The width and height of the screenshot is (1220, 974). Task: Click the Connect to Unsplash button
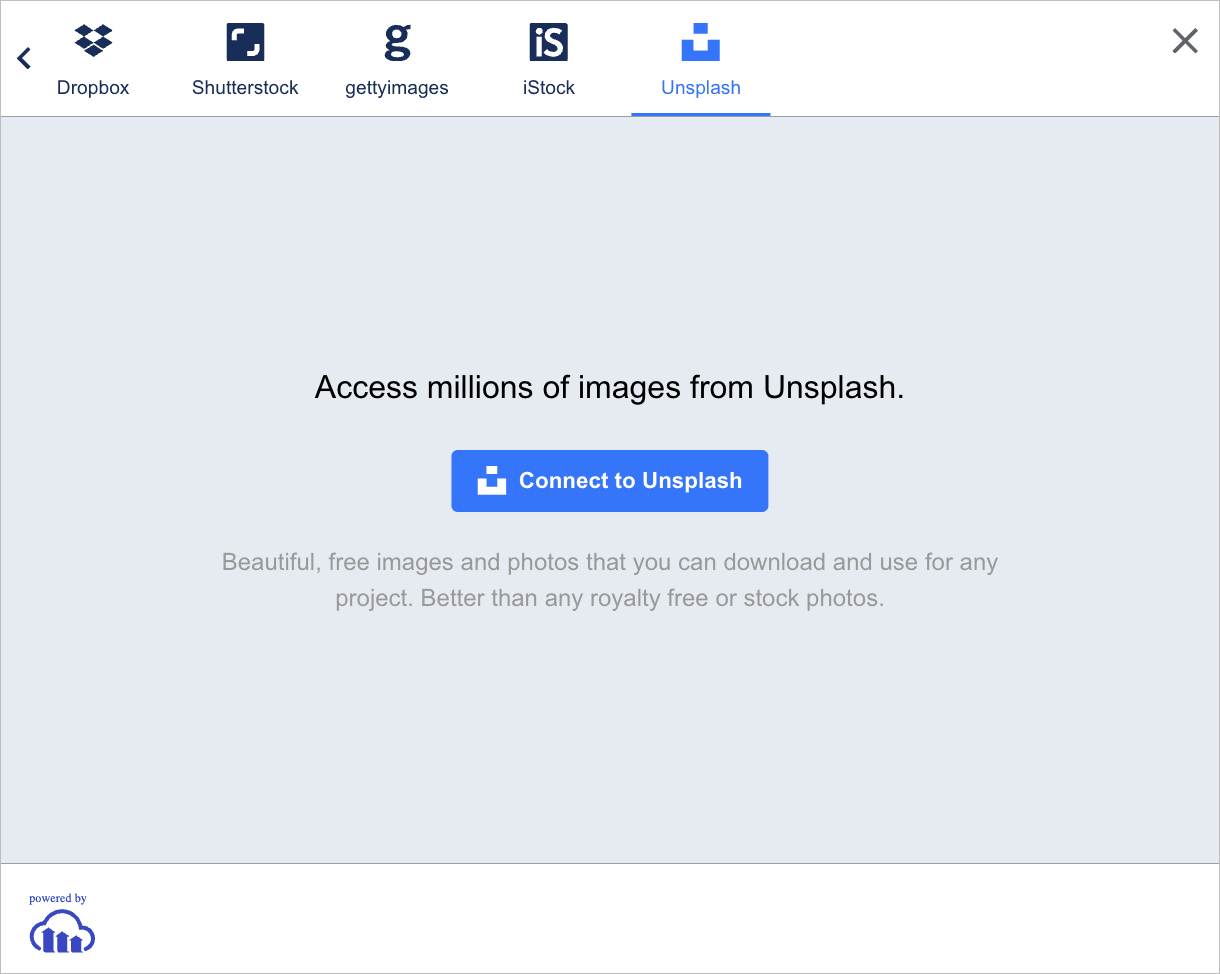pos(610,481)
